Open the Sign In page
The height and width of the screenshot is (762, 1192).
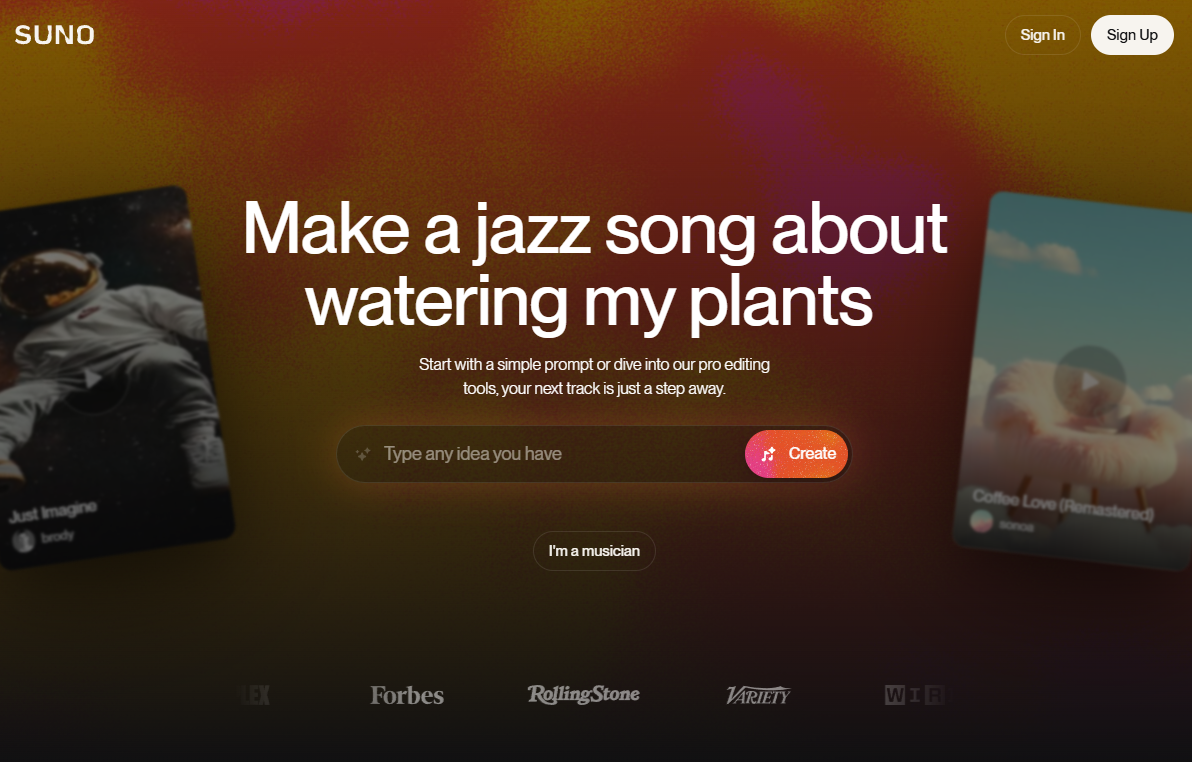1042,35
